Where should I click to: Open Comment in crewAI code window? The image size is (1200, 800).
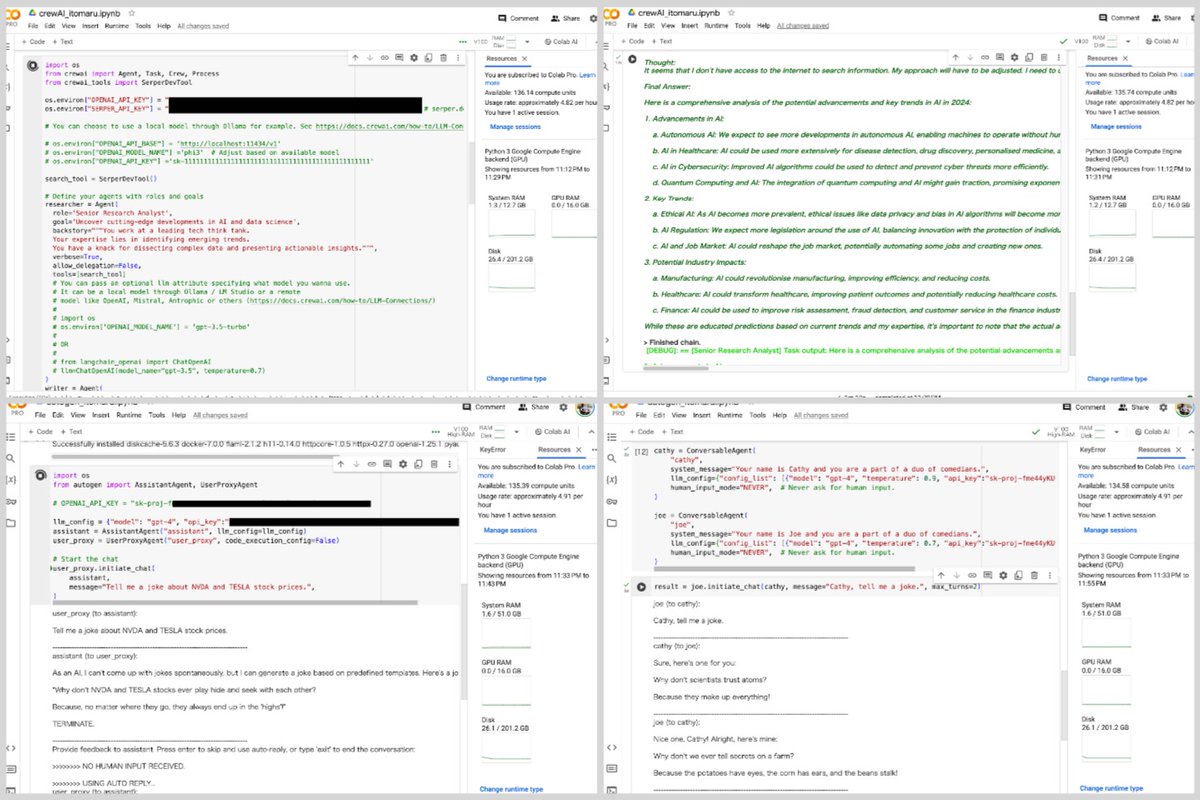coord(518,18)
